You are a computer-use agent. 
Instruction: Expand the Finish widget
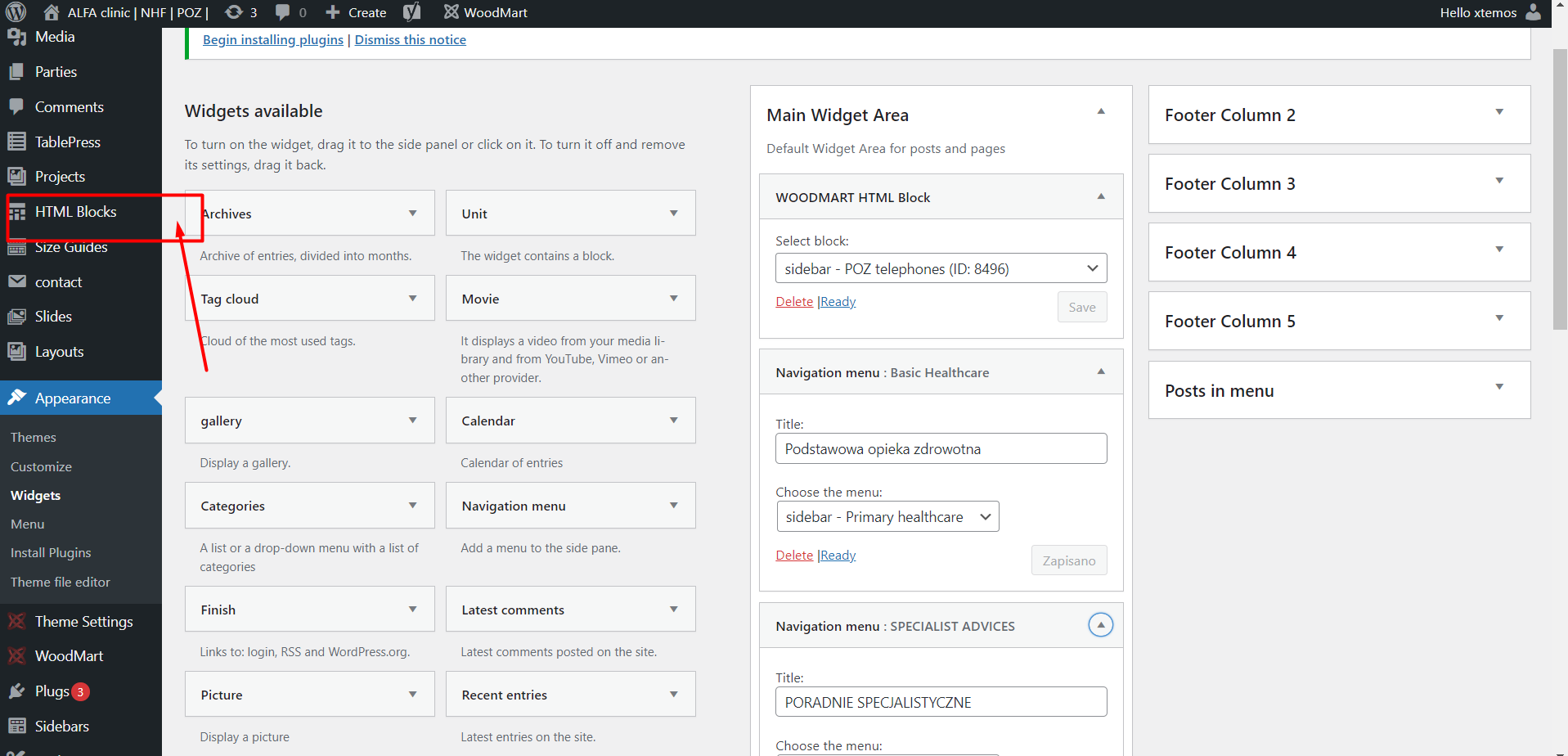pyautogui.click(x=413, y=610)
